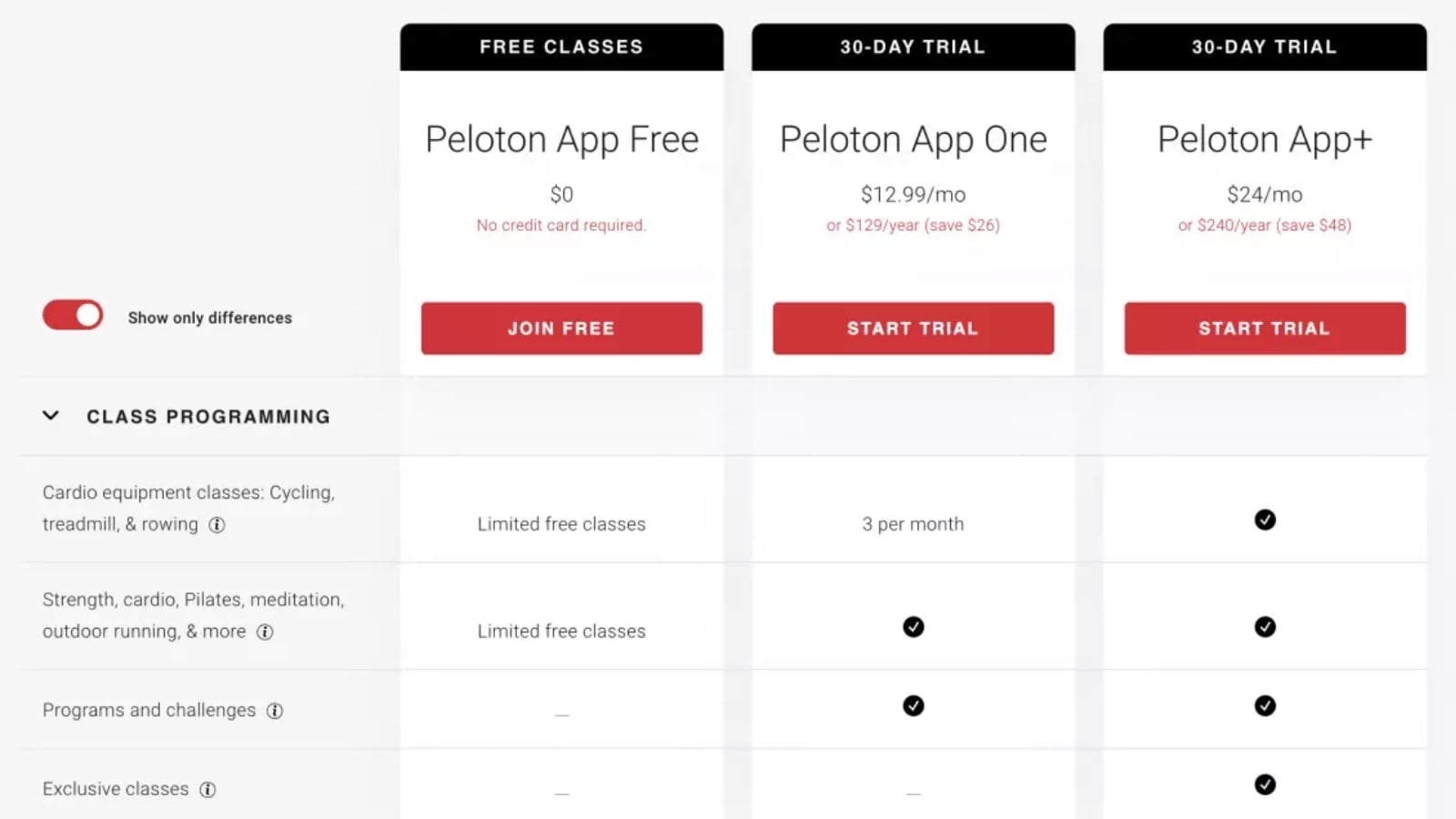The image size is (1456, 819).
Task: Collapse the Class Programming section chevron
Action: coord(51,416)
